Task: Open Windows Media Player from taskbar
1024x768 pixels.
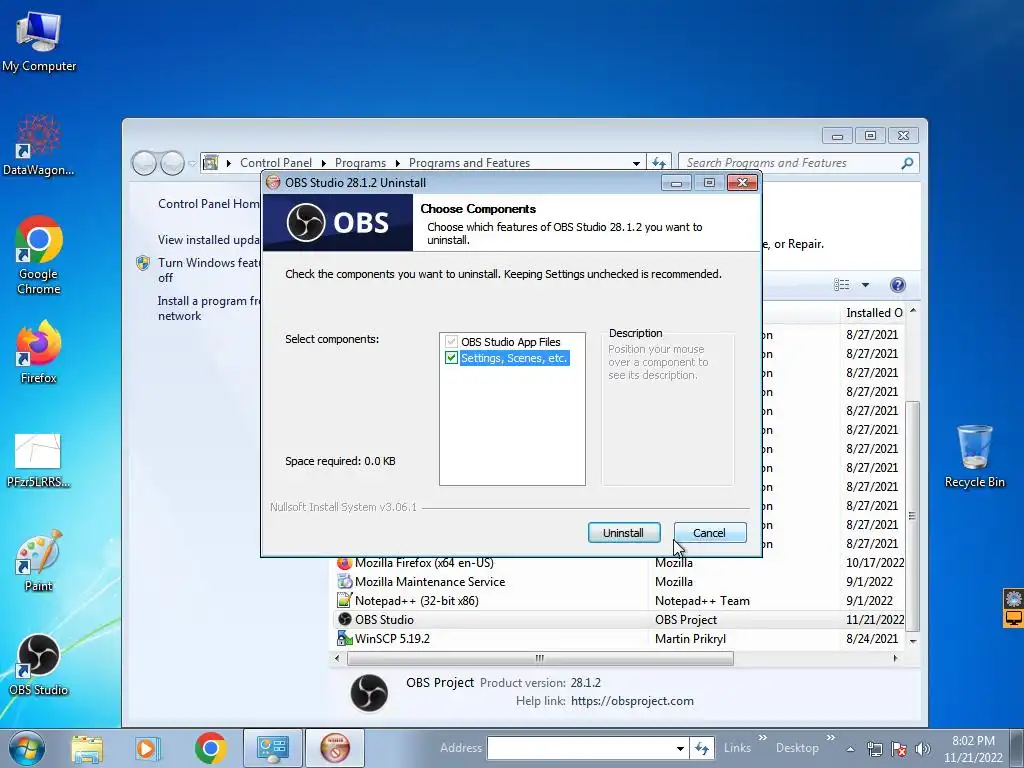Action: click(147, 748)
